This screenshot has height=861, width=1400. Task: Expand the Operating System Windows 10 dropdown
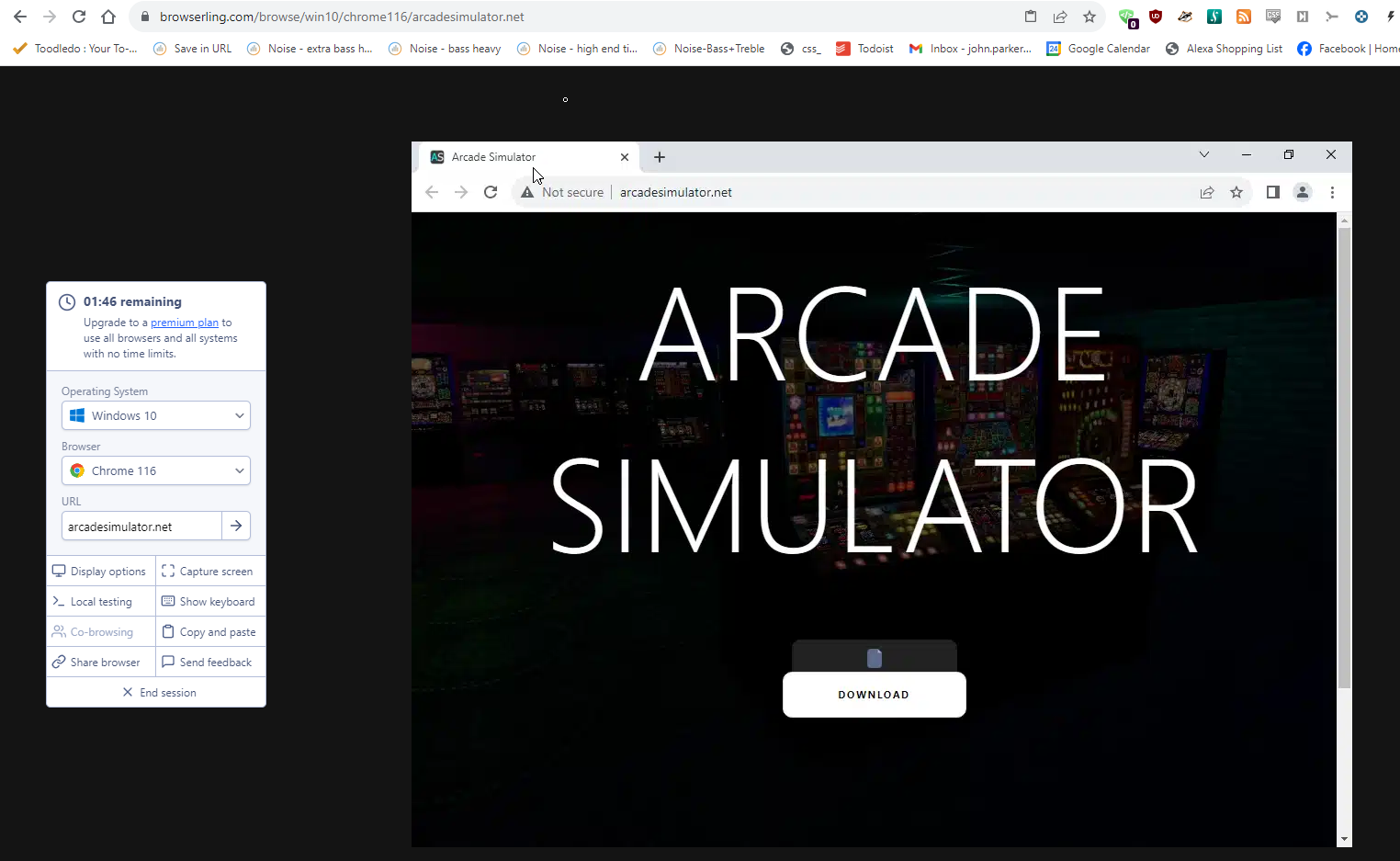156,415
